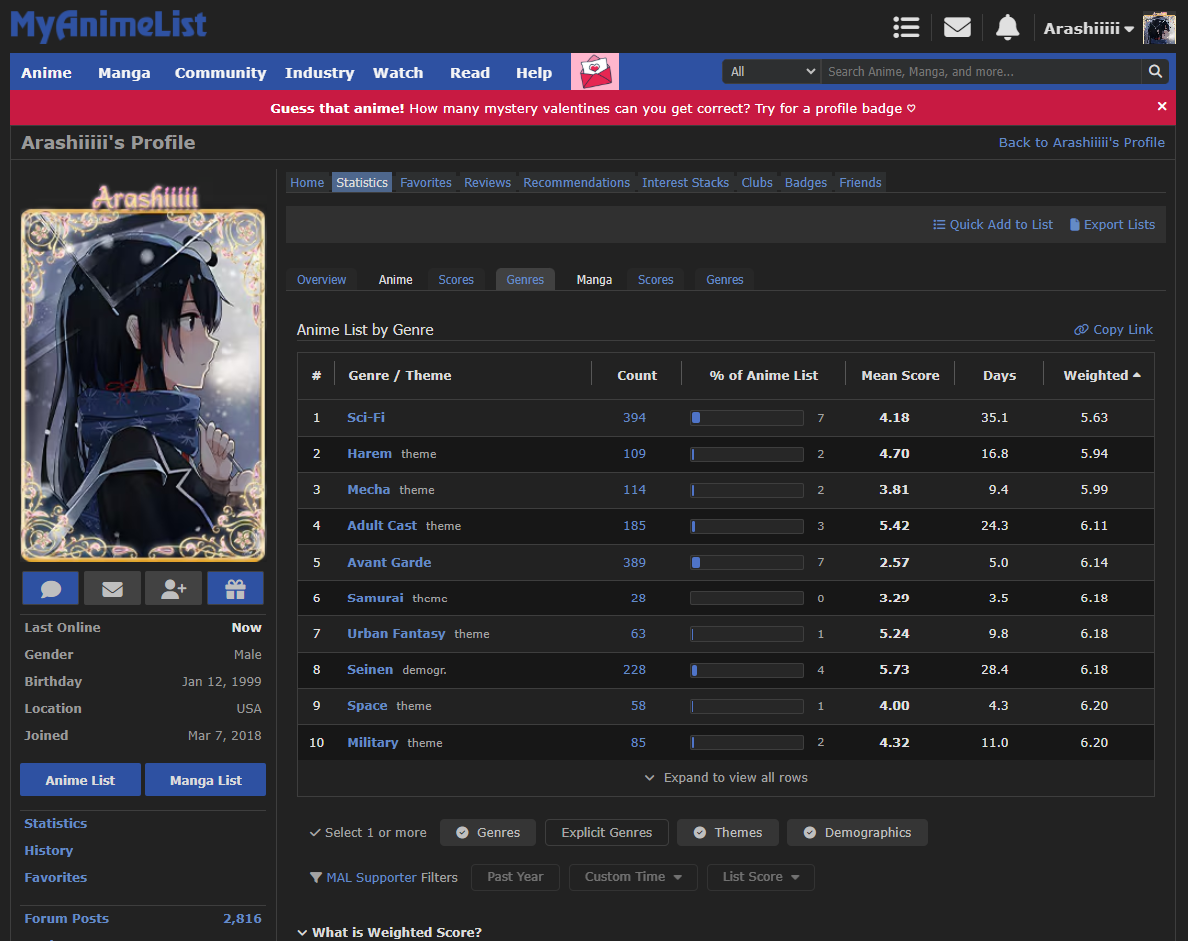1188x941 pixels.
Task: Click Export Lists link
Action: [1111, 224]
